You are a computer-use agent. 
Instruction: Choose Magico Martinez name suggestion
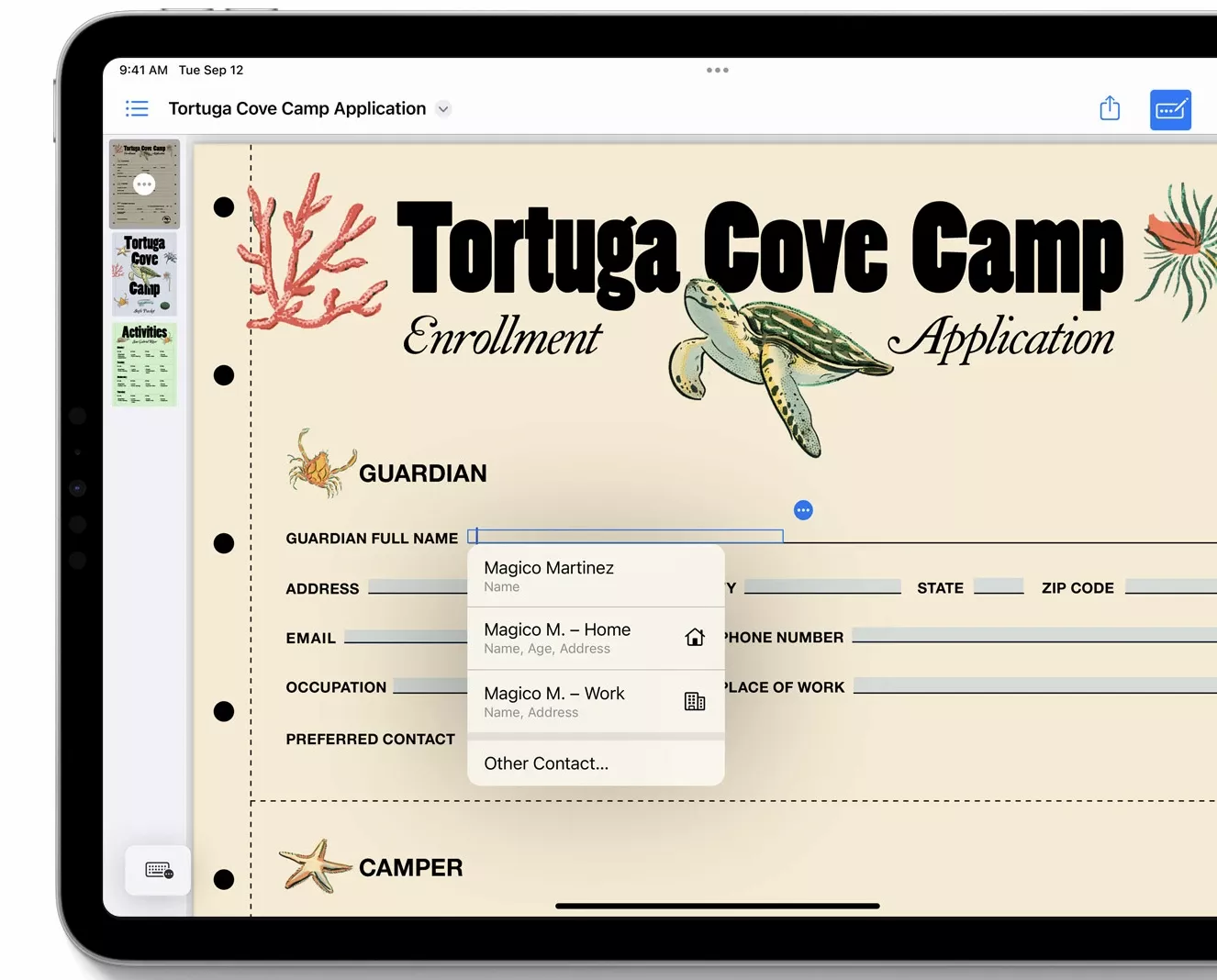(x=596, y=576)
